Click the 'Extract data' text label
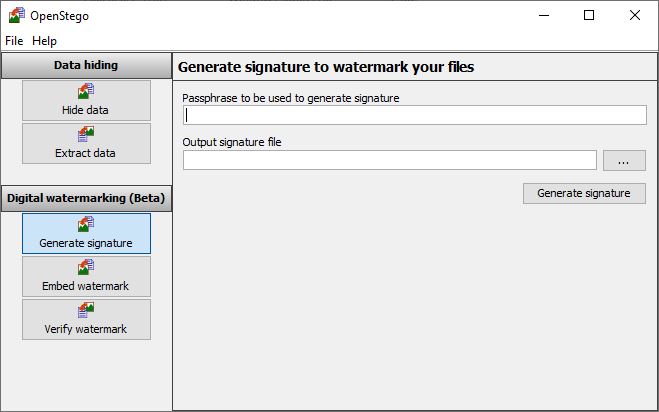The image size is (659, 412). coord(85,153)
